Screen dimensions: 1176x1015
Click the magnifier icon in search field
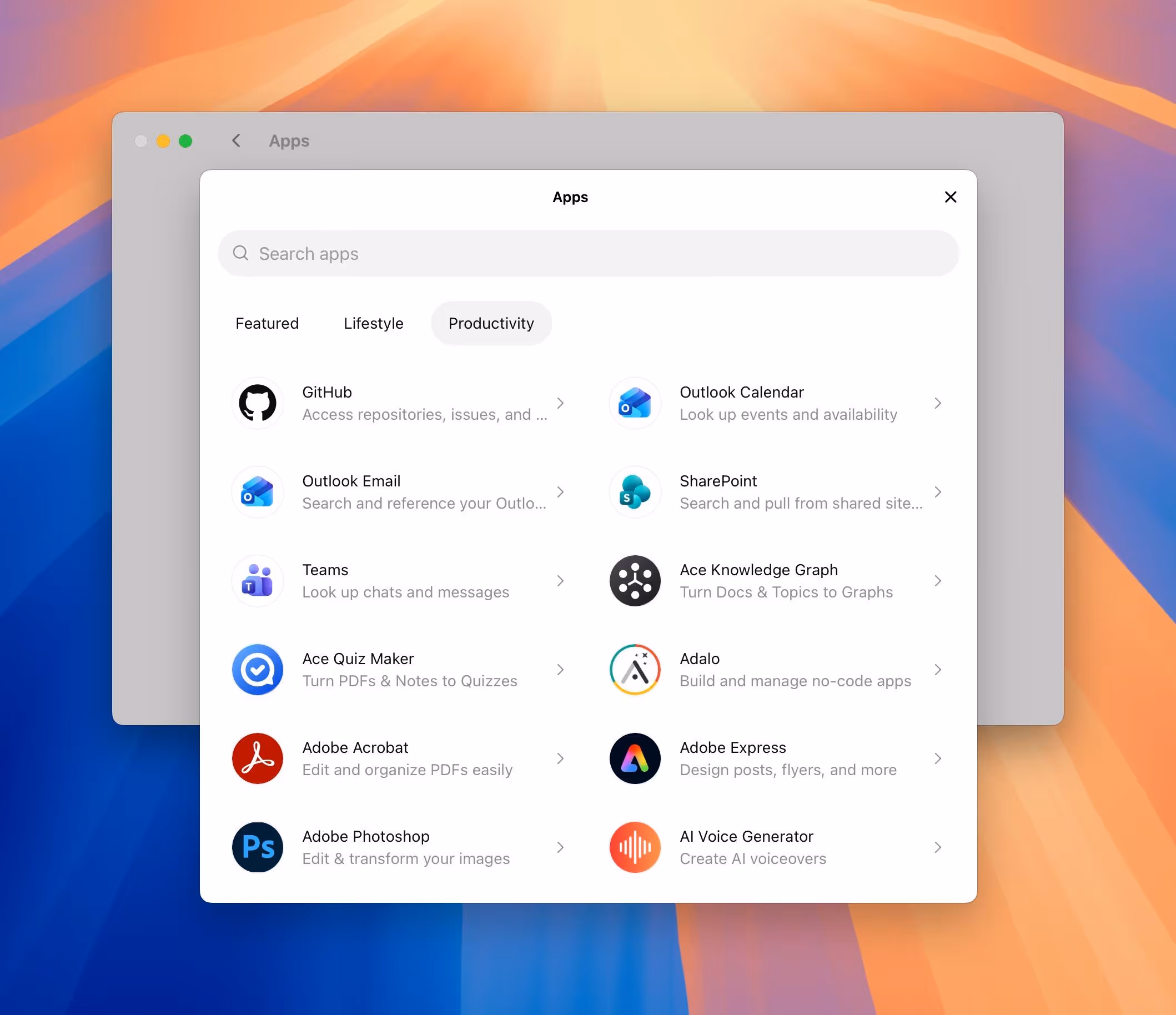[x=240, y=253]
